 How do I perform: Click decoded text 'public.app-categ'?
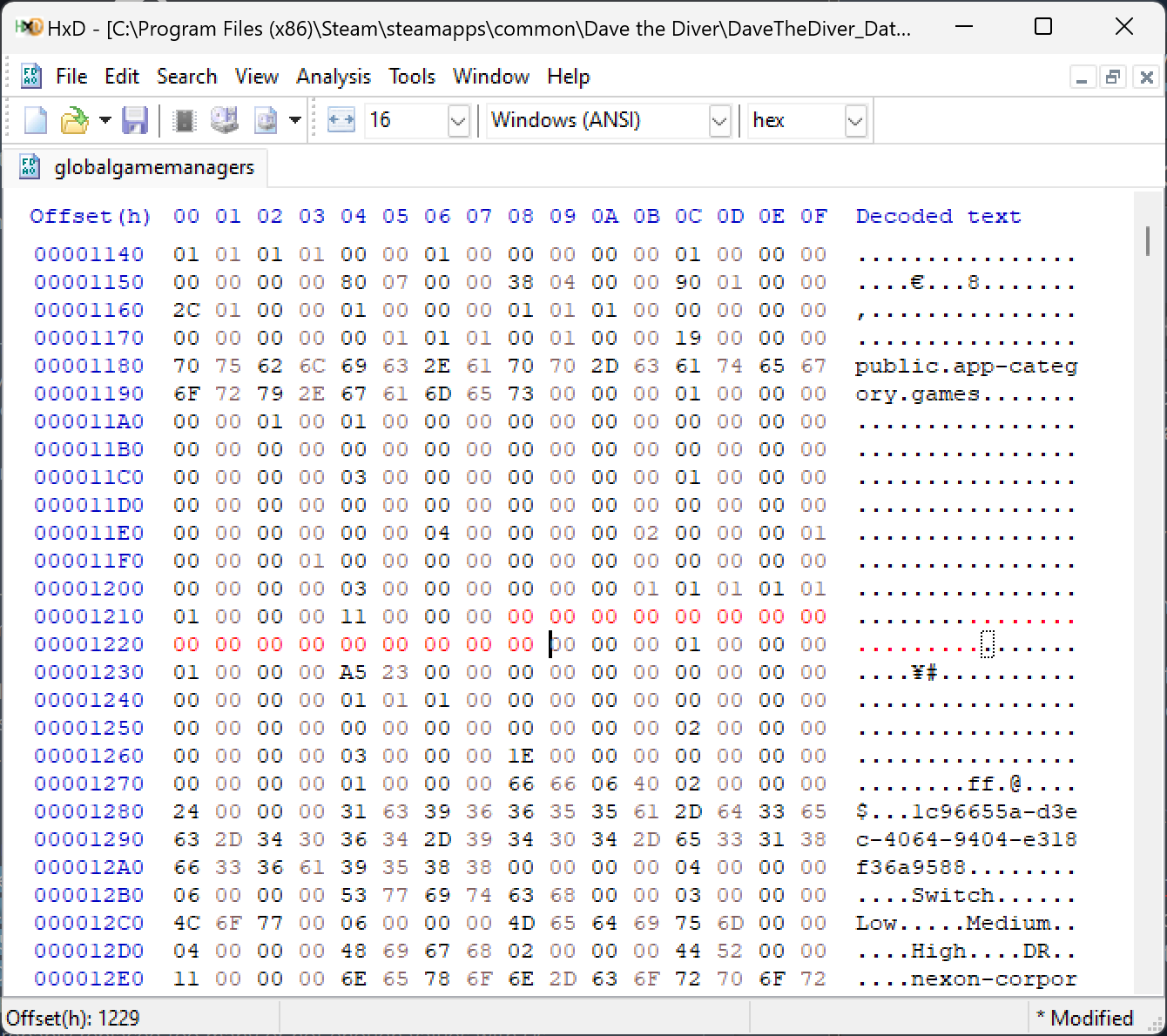966,366
